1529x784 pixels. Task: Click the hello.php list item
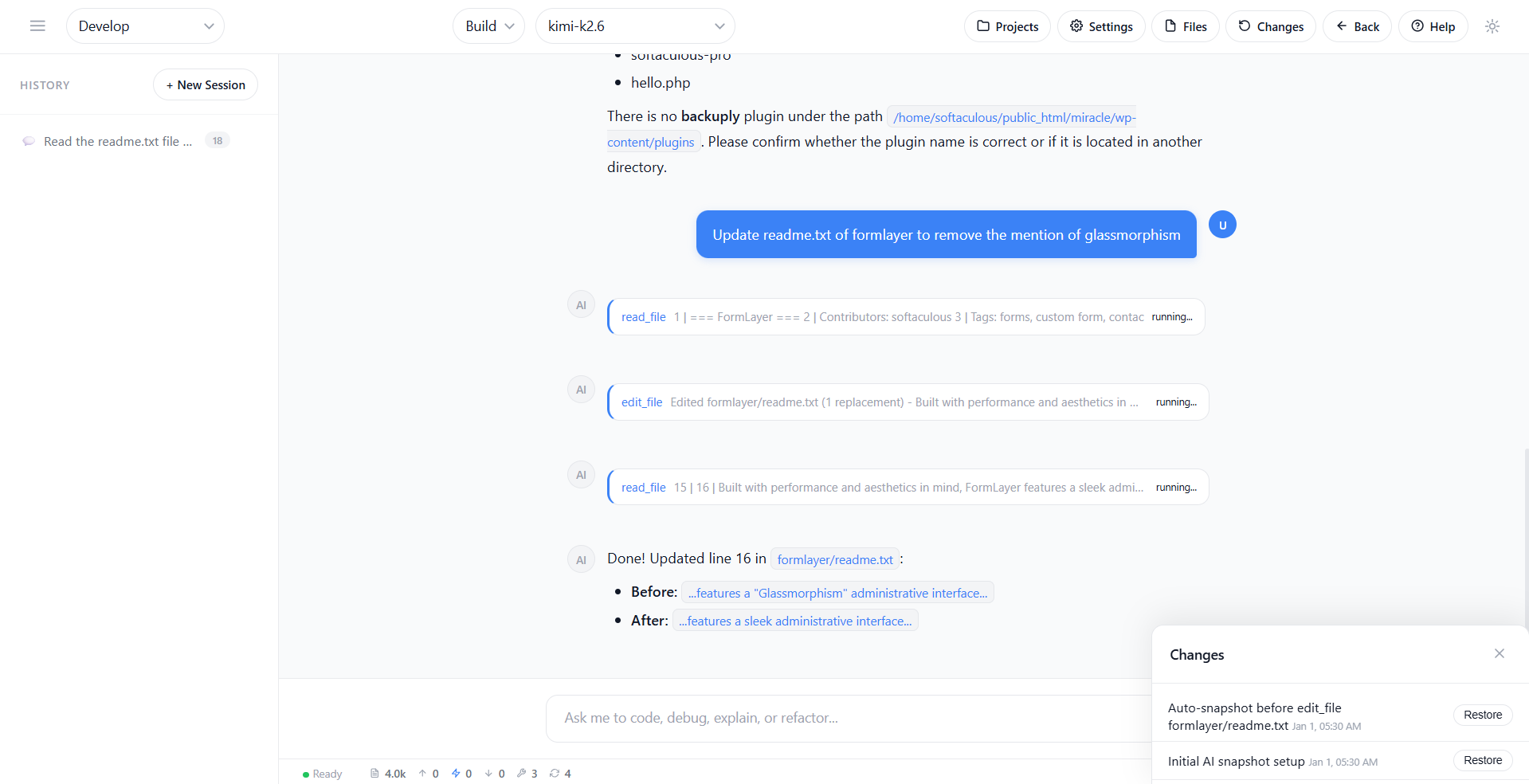tap(661, 83)
